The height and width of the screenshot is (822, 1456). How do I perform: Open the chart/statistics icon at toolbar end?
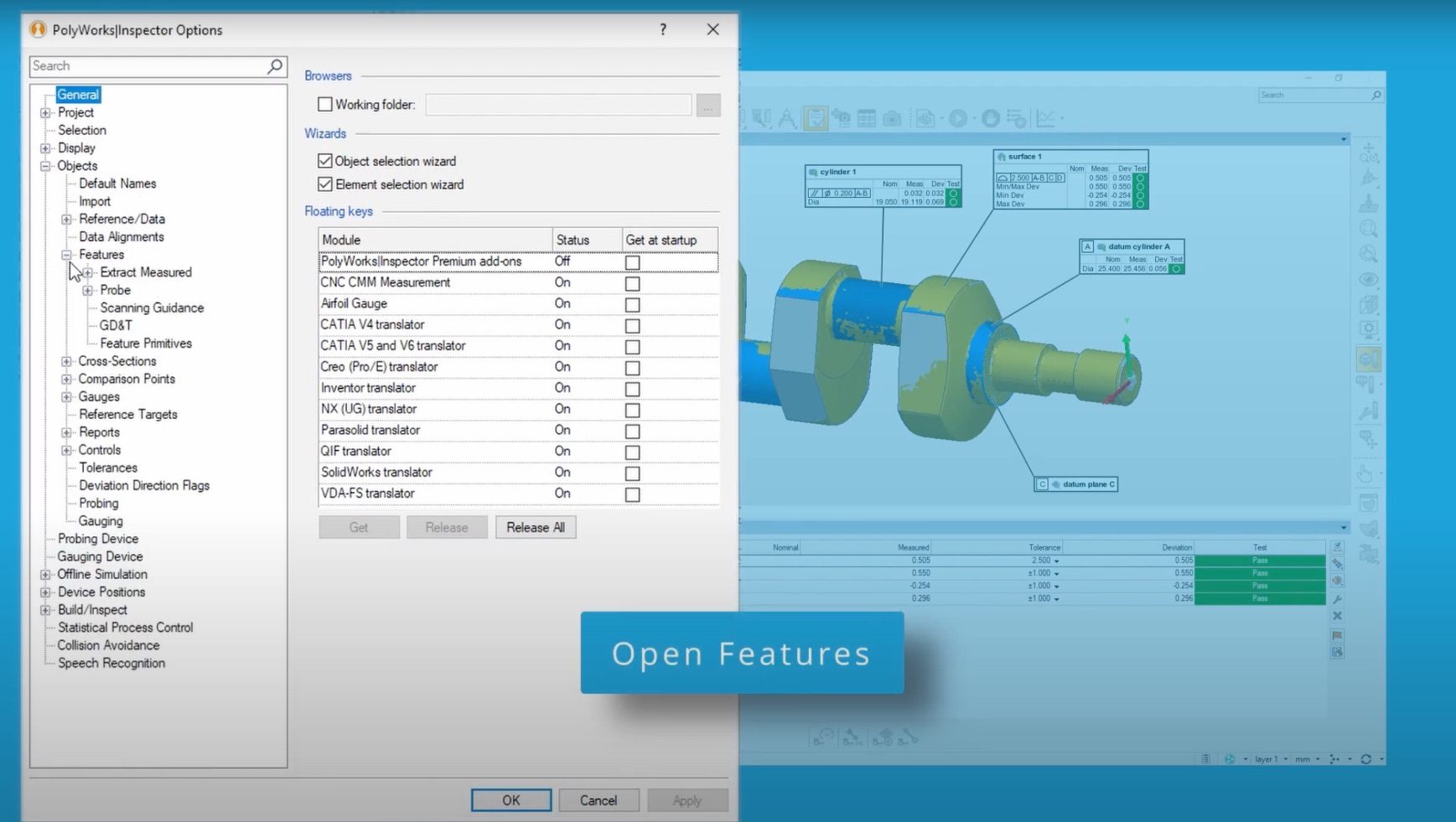1044,120
